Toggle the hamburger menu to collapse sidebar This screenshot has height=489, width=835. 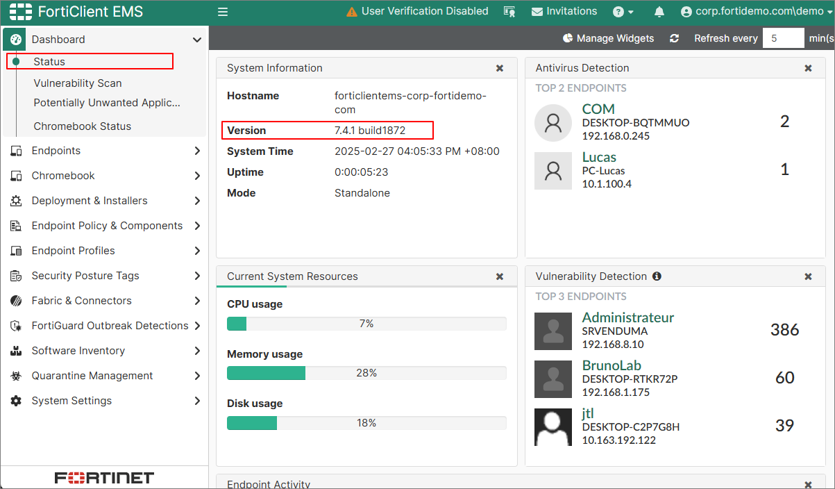click(x=223, y=12)
